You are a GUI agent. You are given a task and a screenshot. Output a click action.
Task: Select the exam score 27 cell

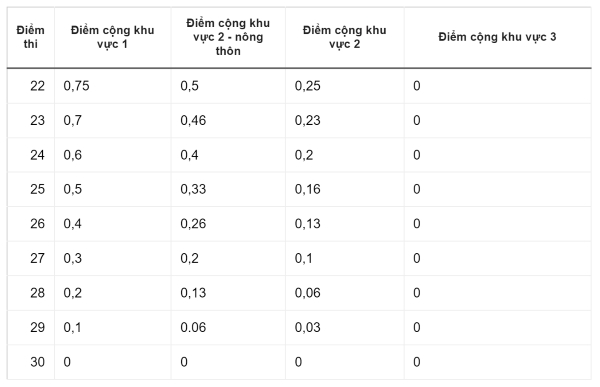[x=31, y=258]
